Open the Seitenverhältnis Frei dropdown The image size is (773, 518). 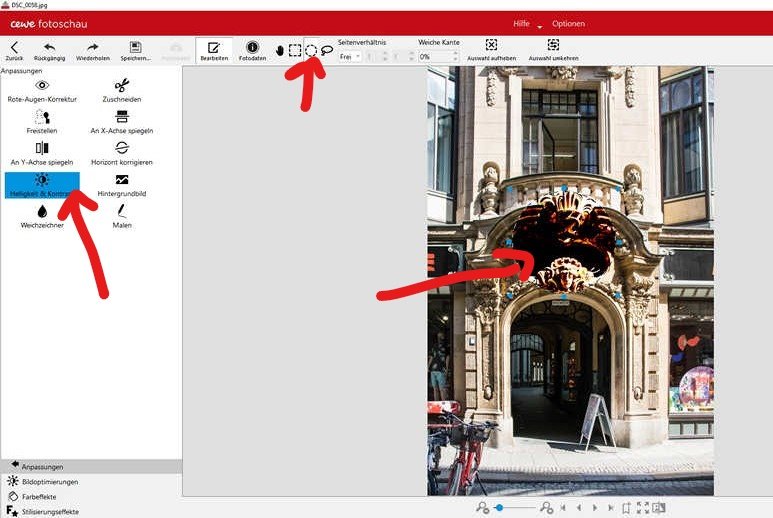(x=350, y=57)
